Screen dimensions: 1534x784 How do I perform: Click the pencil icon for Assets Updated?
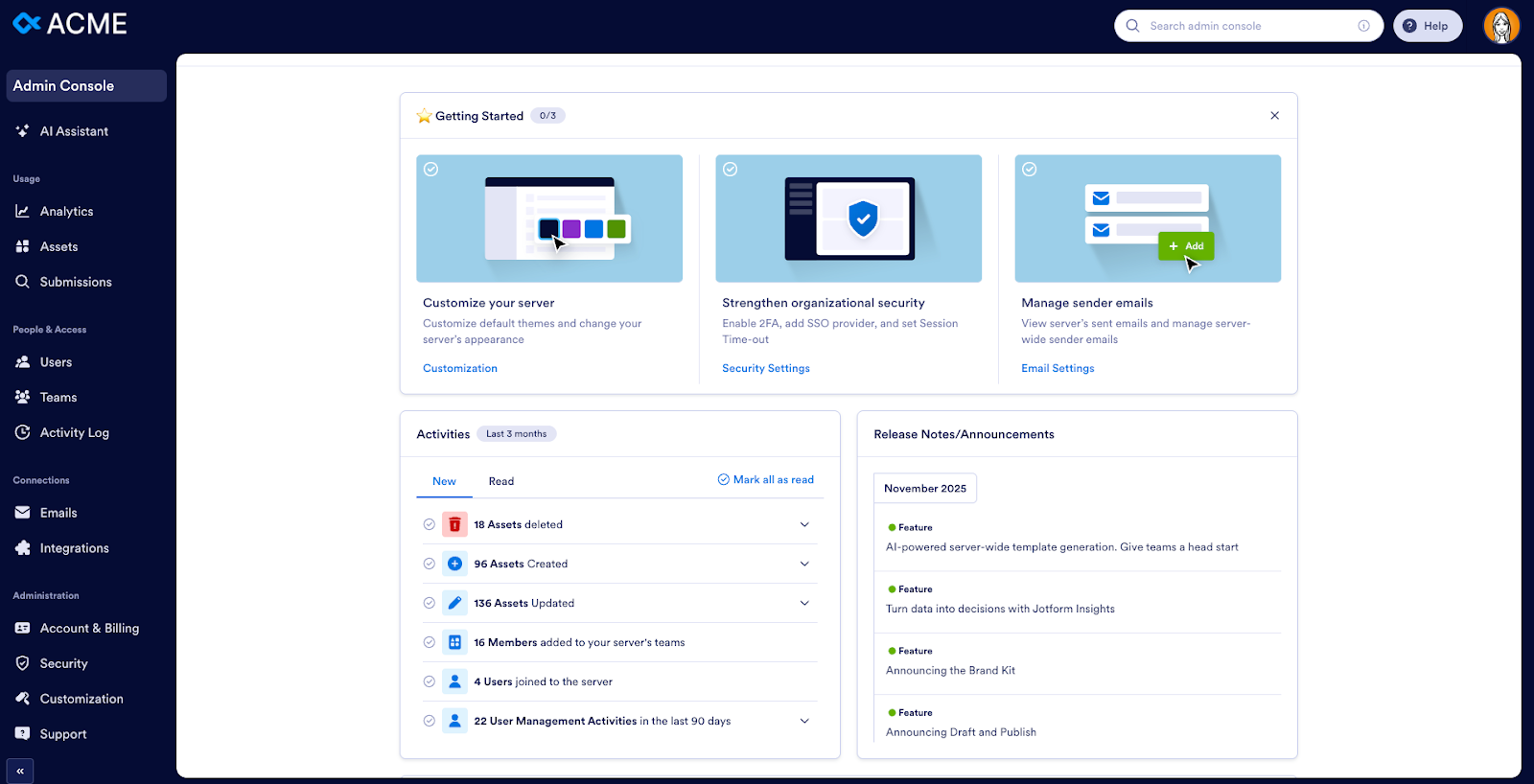tap(454, 603)
